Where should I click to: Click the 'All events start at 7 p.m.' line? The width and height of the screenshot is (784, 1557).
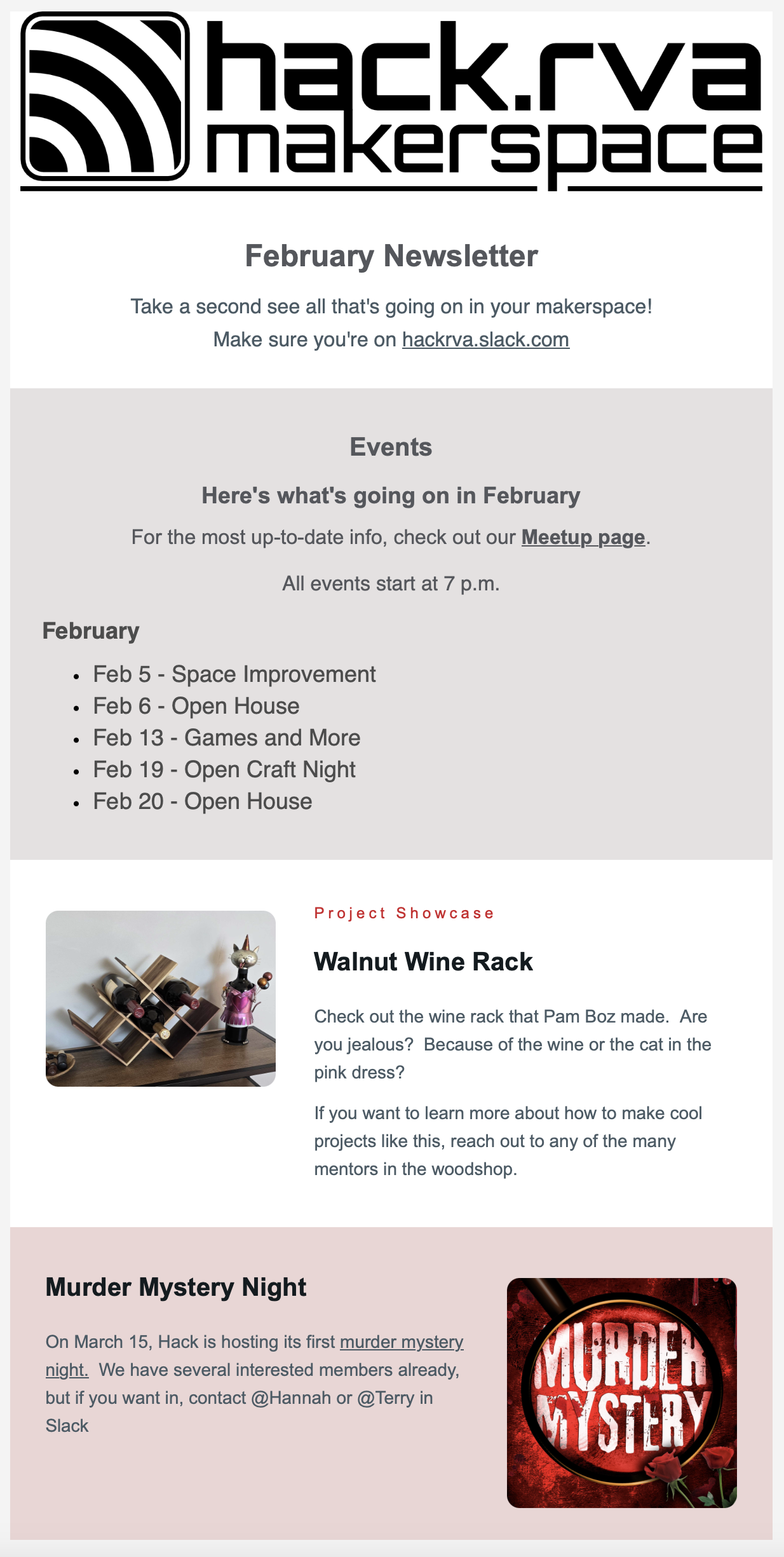point(391,583)
